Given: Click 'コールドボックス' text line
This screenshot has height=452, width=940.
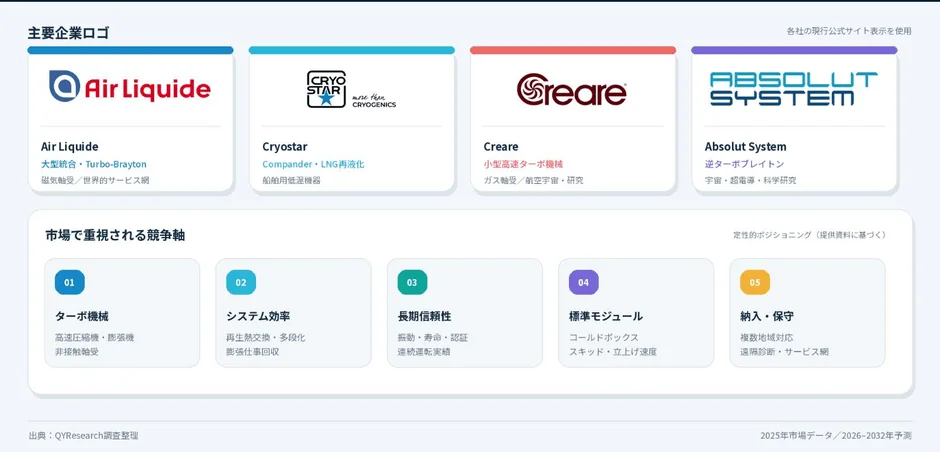Looking at the screenshot, I should point(604,338).
